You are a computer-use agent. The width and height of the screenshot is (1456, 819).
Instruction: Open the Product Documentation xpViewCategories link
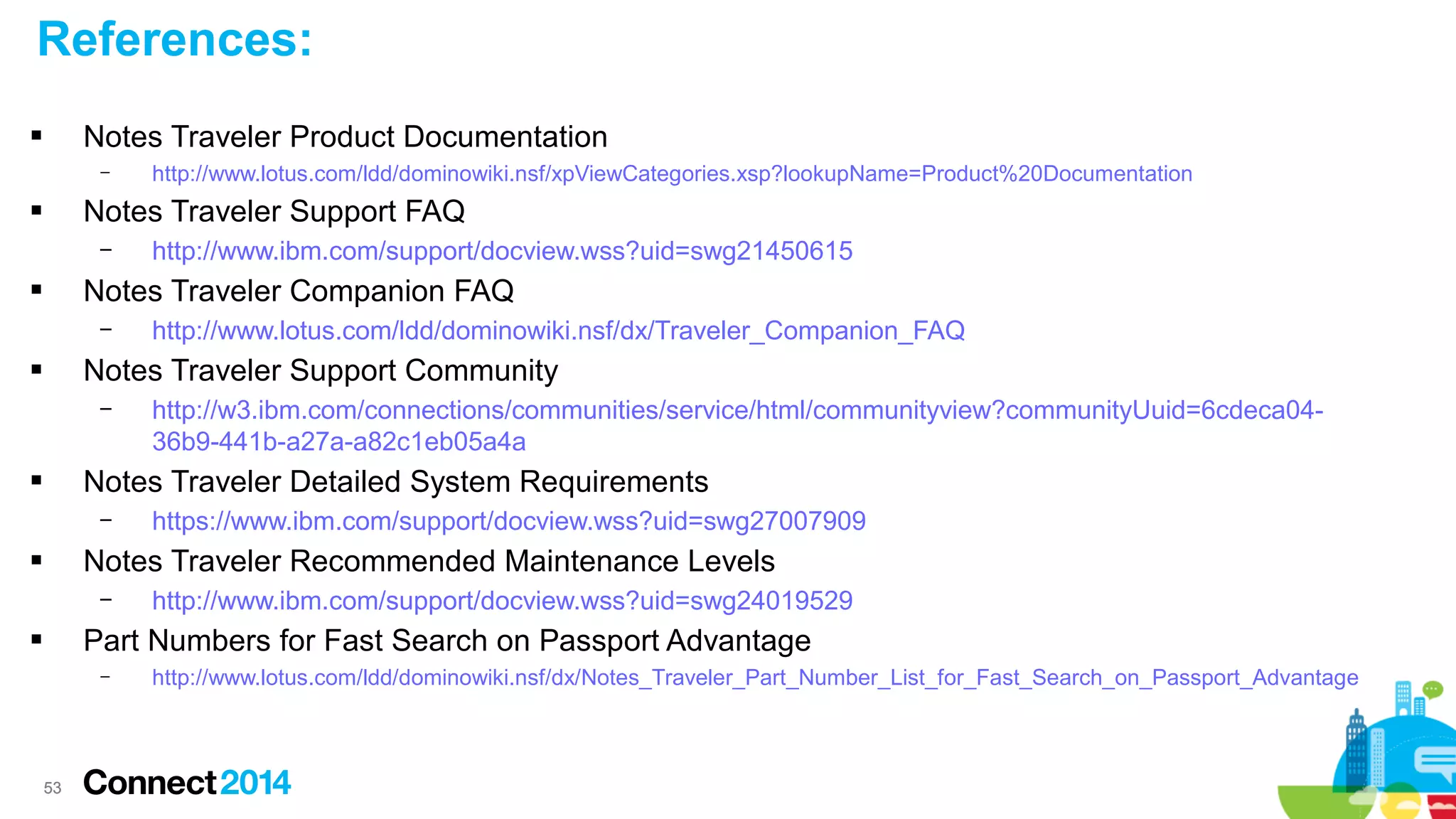(672, 174)
